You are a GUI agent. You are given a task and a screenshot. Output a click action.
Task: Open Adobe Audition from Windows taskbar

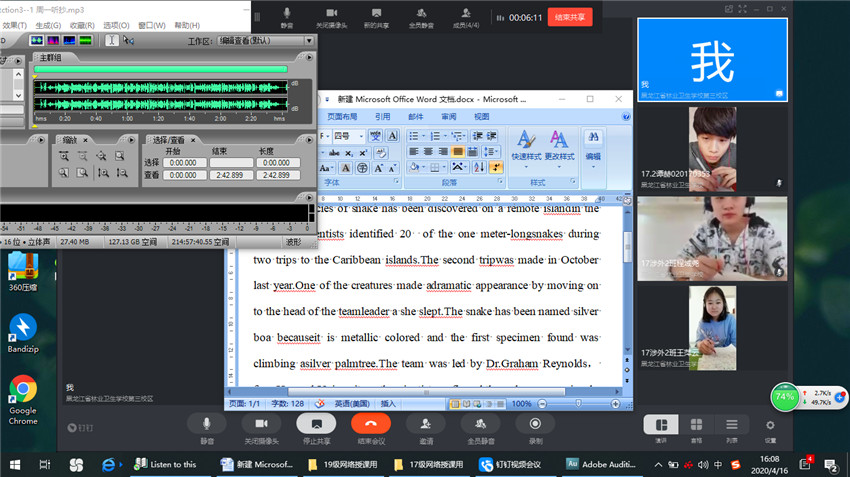[601, 465]
